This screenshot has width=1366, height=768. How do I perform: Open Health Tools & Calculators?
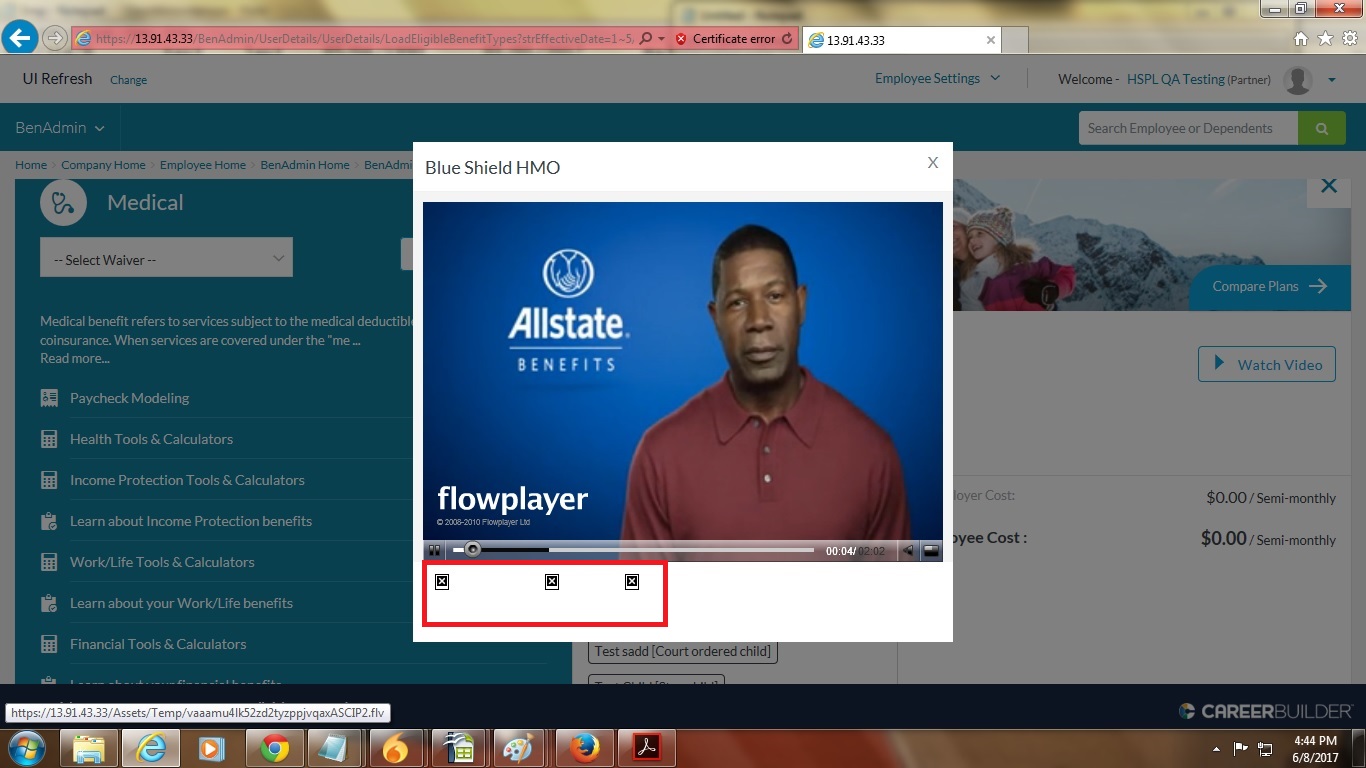pos(151,439)
